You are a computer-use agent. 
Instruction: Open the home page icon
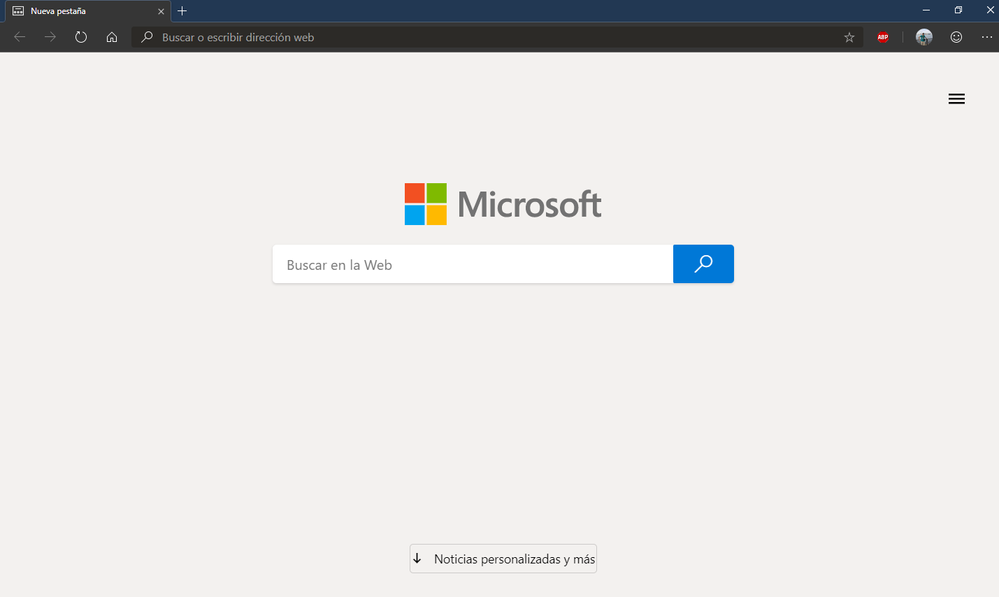point(111,37)
